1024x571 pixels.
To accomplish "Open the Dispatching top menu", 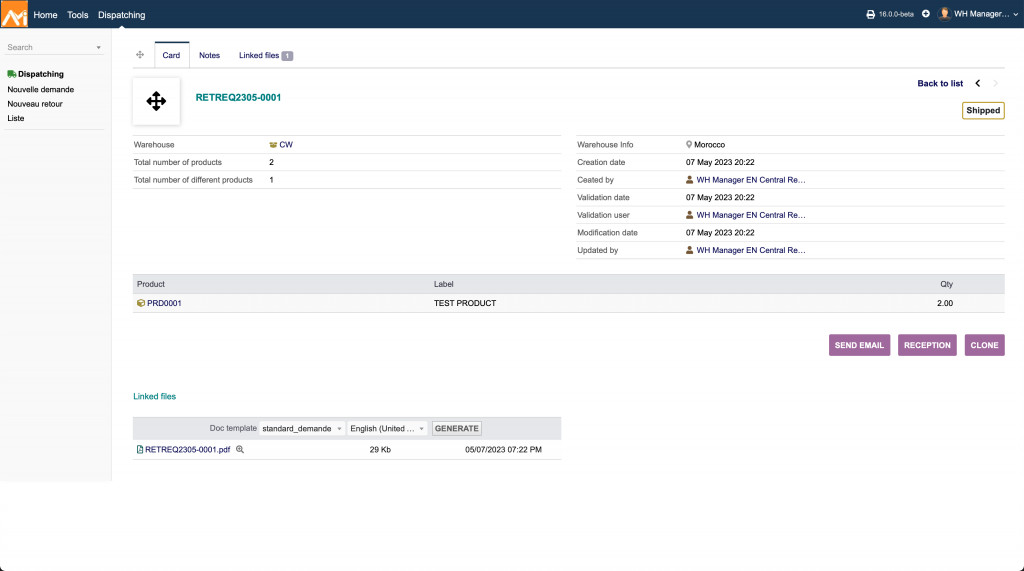I will coord(121,15).
